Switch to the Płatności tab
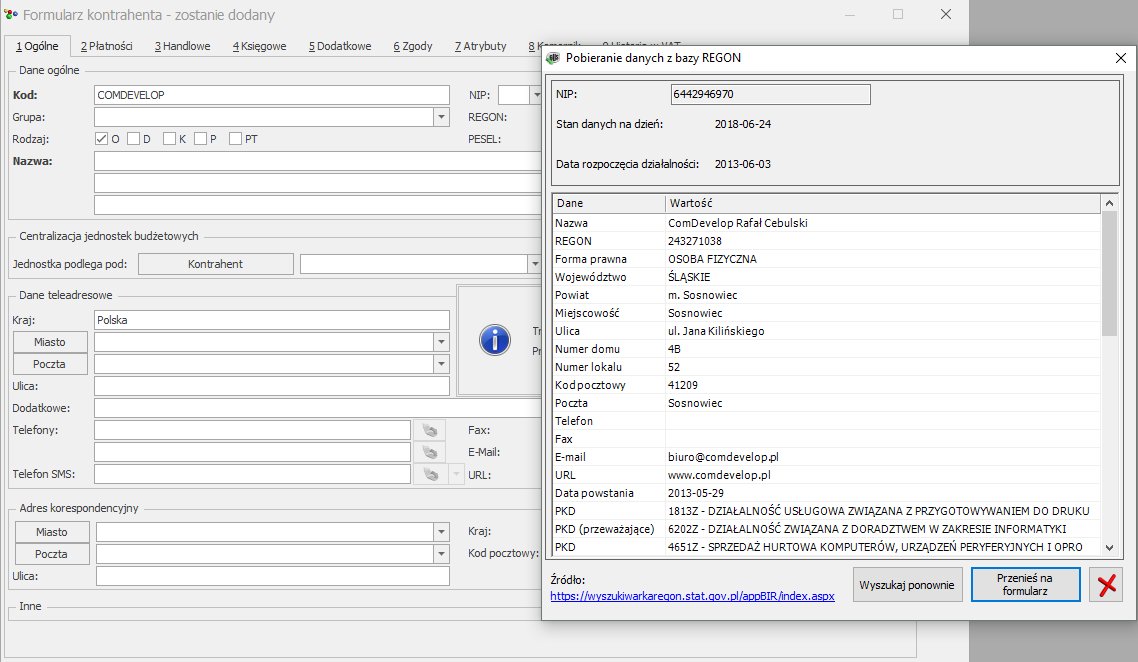 [x=105, y=46]
